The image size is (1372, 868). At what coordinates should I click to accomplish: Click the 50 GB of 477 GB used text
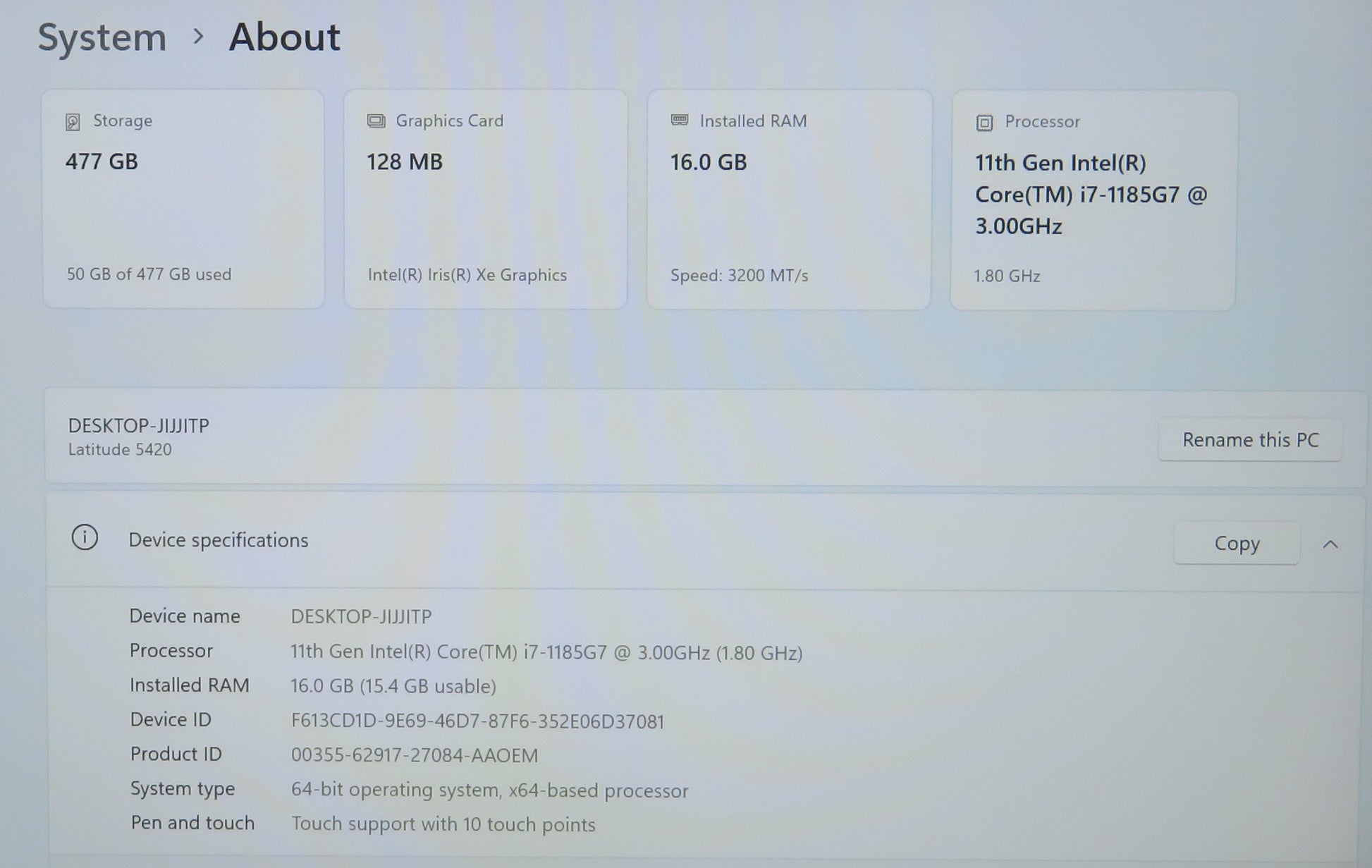point(149,274)
